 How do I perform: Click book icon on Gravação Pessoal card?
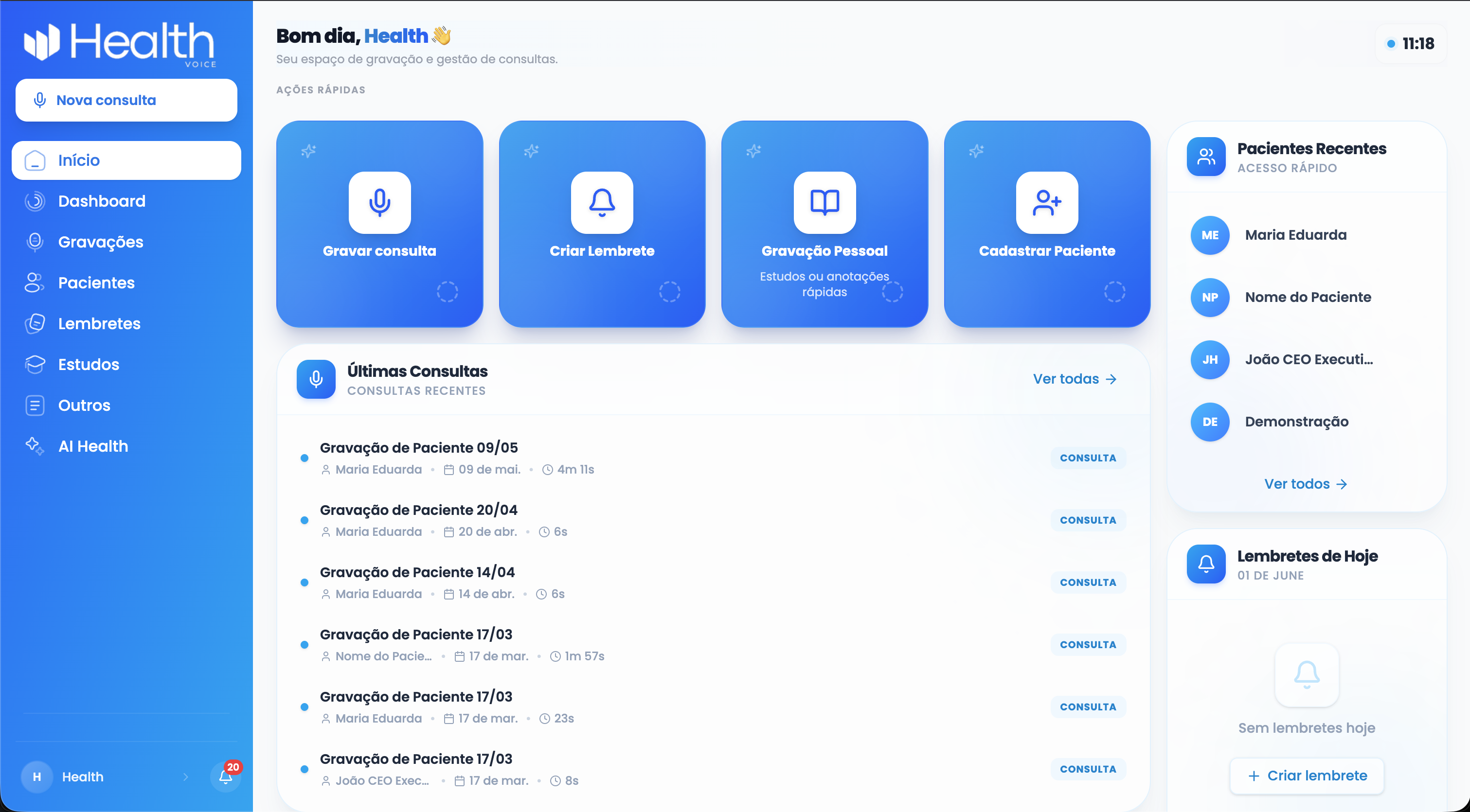825,202
